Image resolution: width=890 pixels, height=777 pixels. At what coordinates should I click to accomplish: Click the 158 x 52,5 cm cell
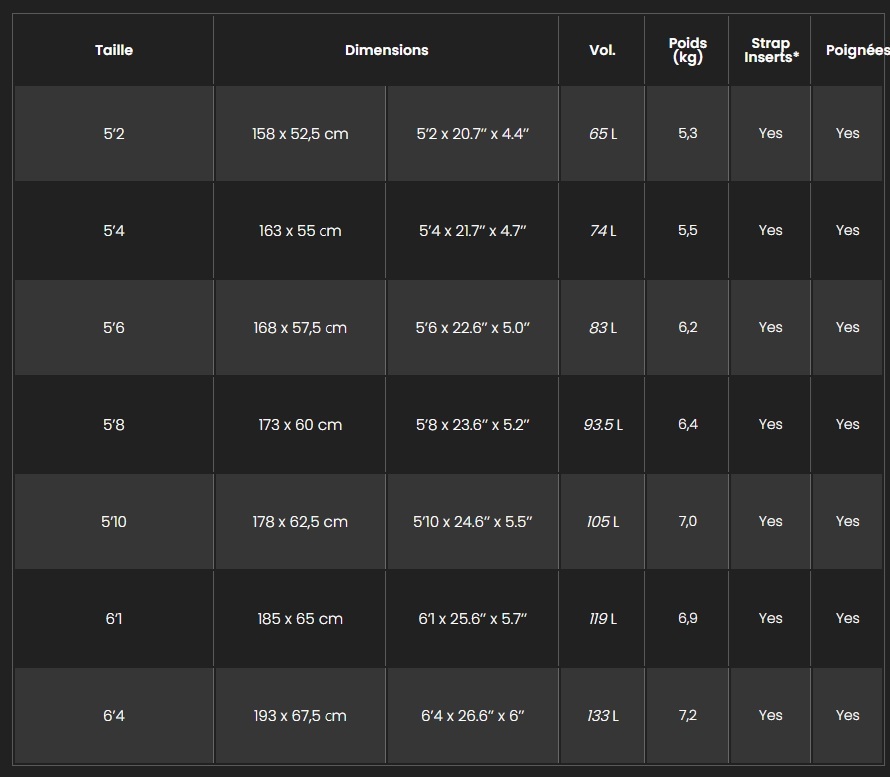[300, 134]
